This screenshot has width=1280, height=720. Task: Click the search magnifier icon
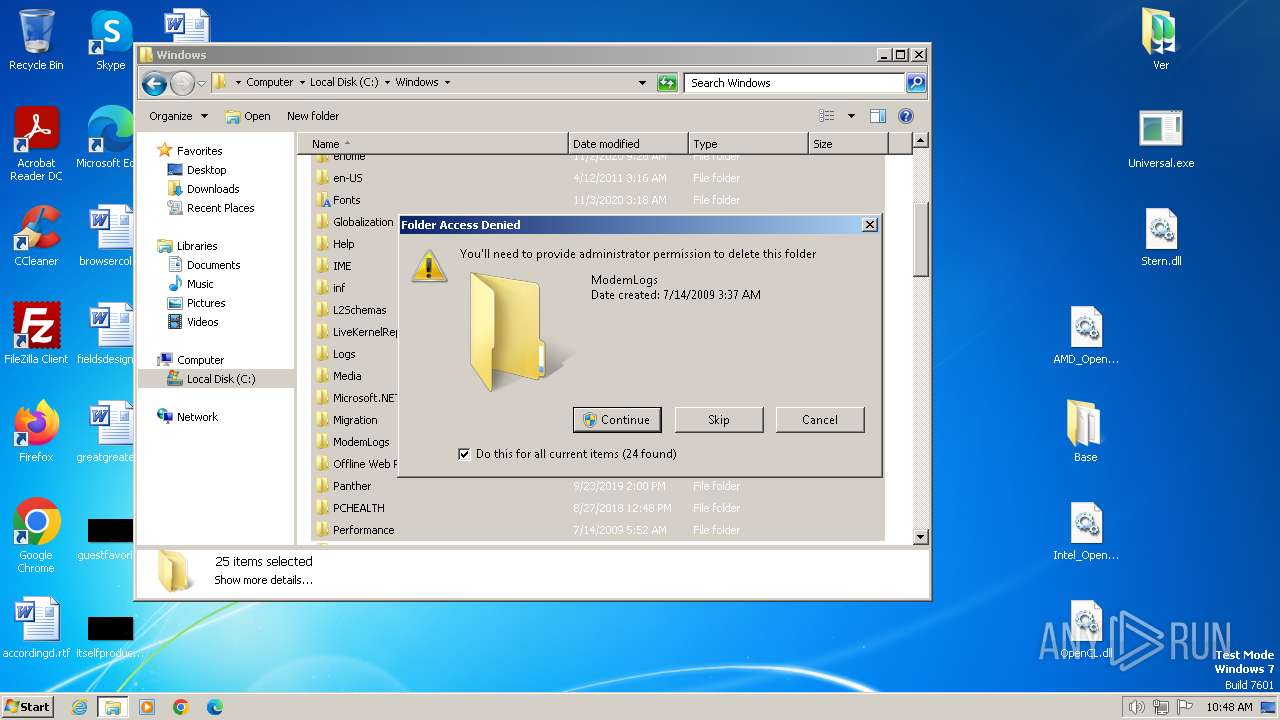pos(916,83)
